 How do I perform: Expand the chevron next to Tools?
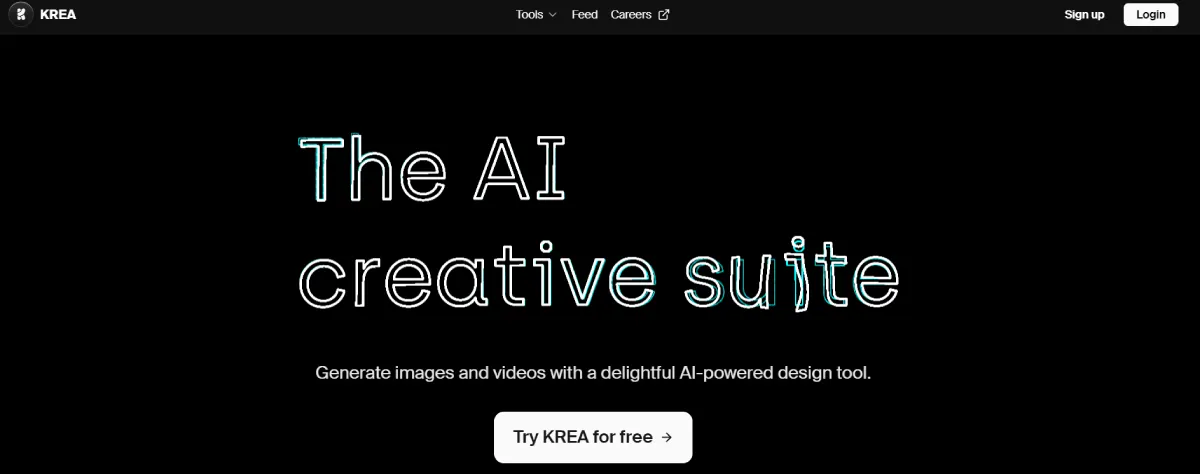tap(552, 15)
